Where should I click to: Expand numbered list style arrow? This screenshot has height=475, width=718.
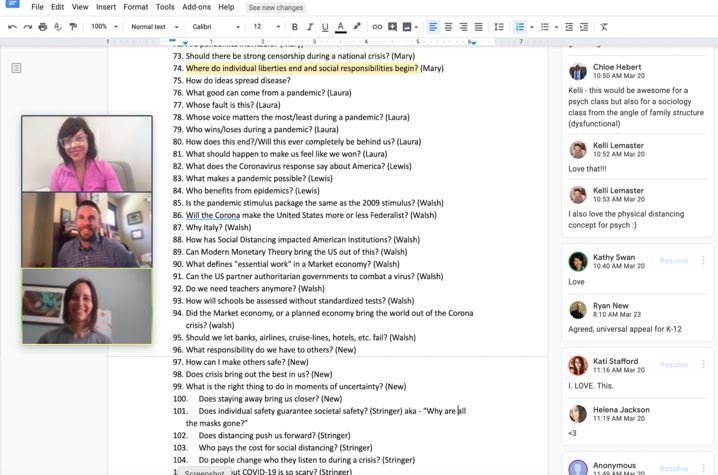(x=532, y=27)
